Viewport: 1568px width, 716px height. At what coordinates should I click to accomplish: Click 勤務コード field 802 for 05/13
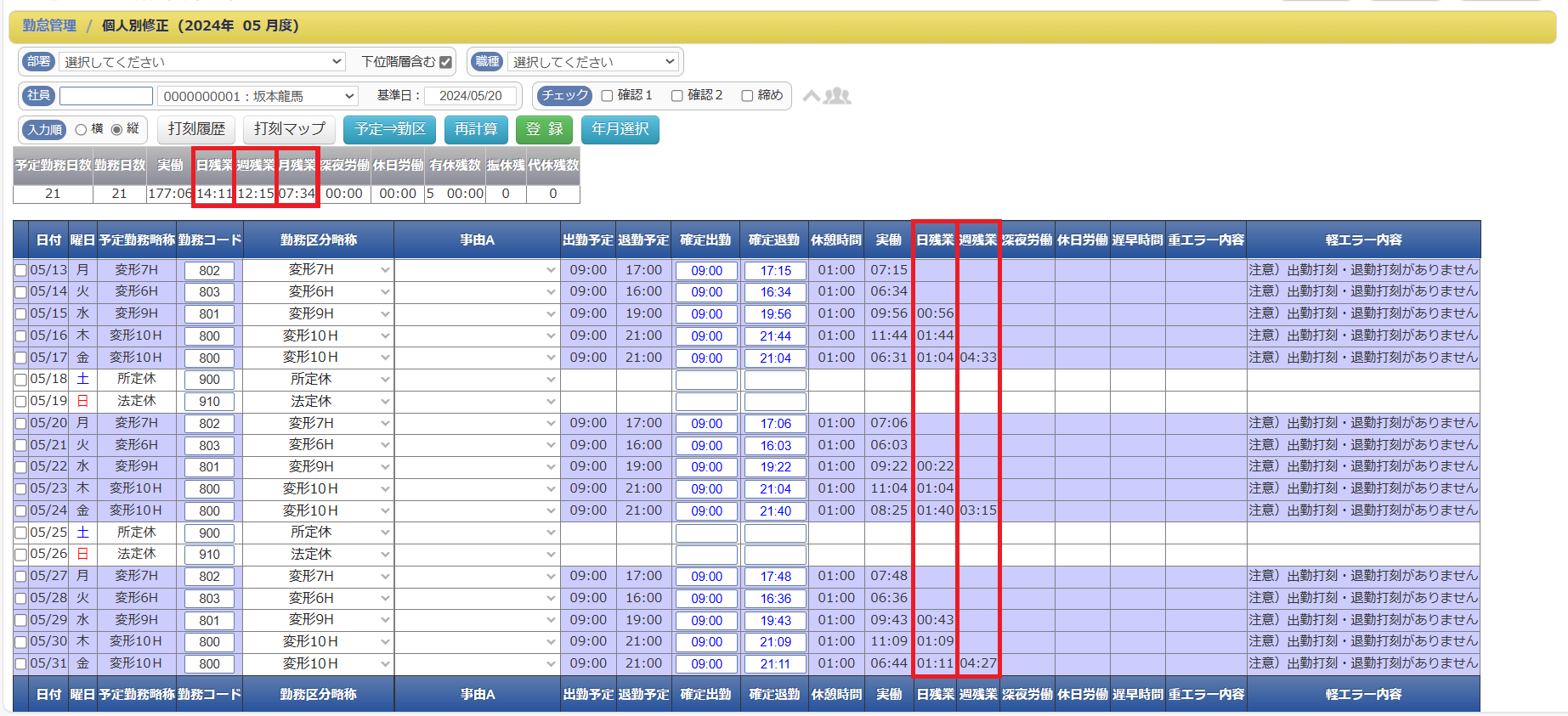[210, 270]
